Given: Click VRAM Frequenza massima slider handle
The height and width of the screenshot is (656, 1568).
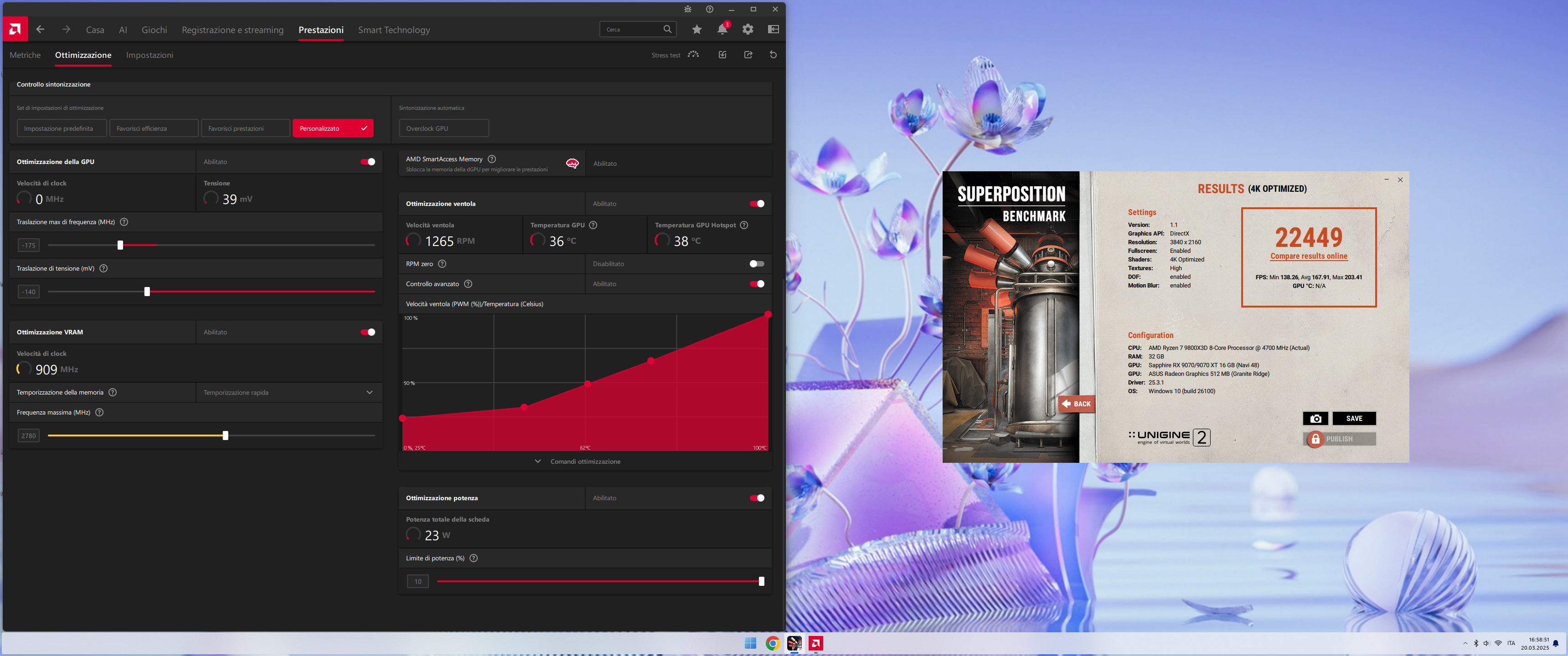Looking at the screenshot, I should coord(225,436).
